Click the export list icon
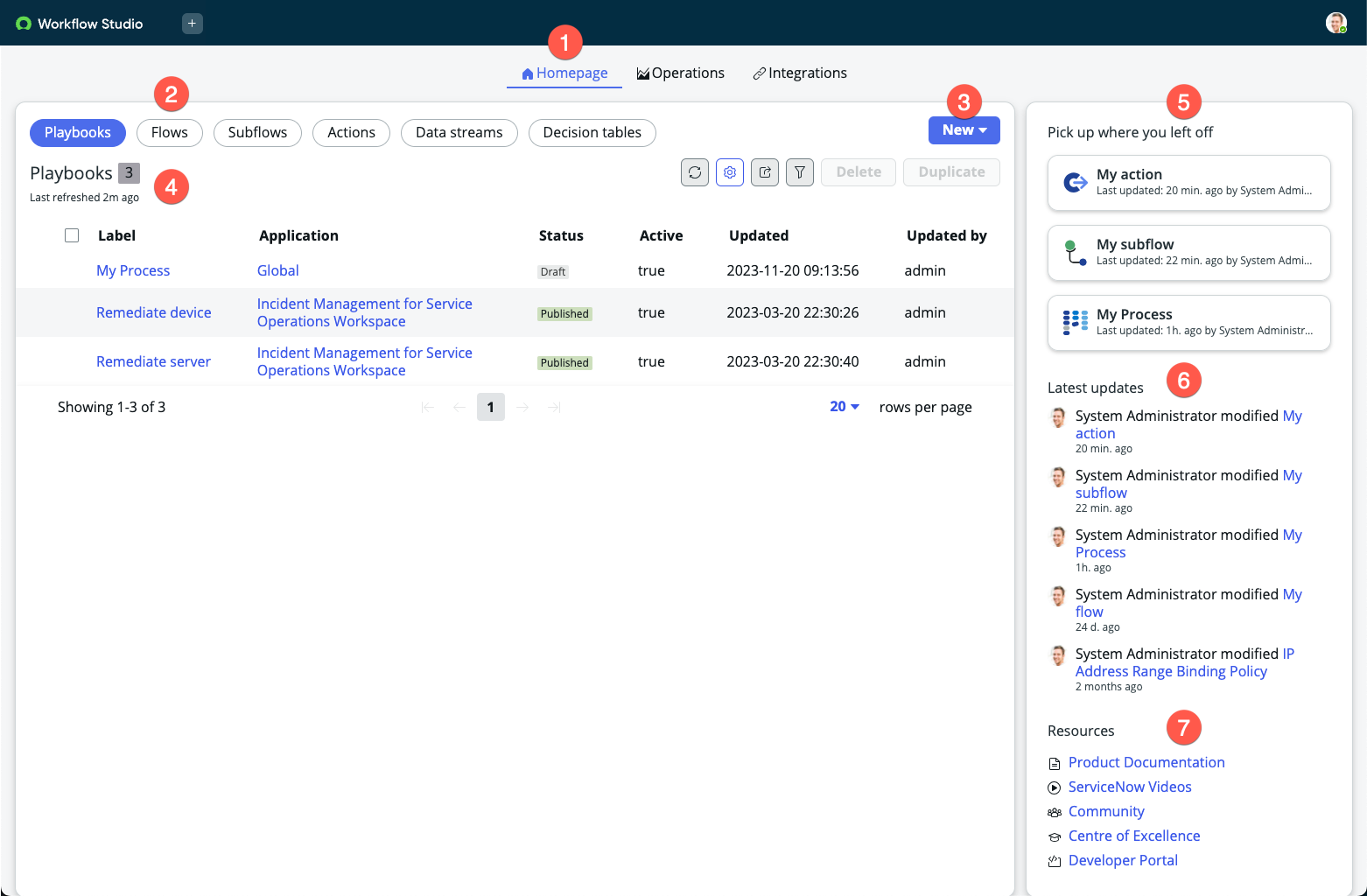 [765, 172]
